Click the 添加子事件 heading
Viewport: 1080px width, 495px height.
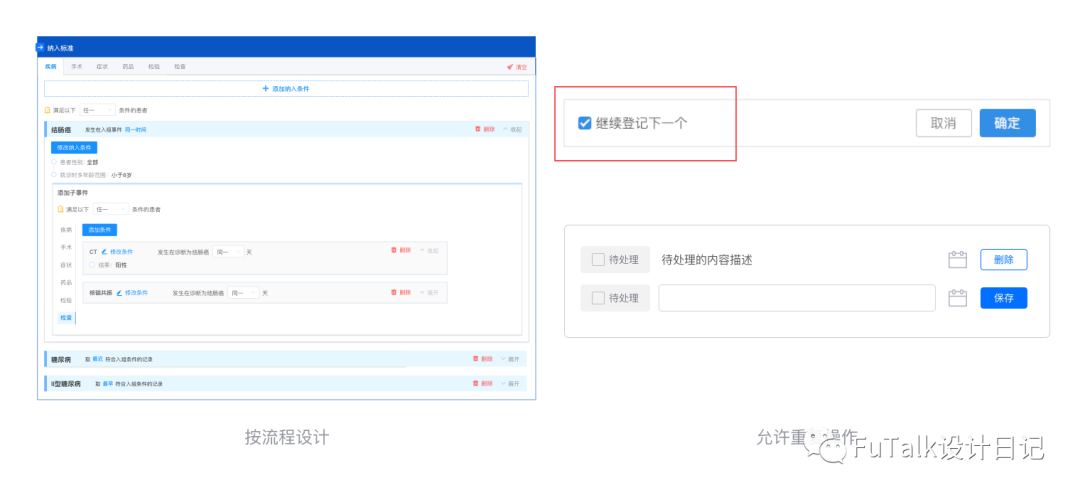click(73, 193)
